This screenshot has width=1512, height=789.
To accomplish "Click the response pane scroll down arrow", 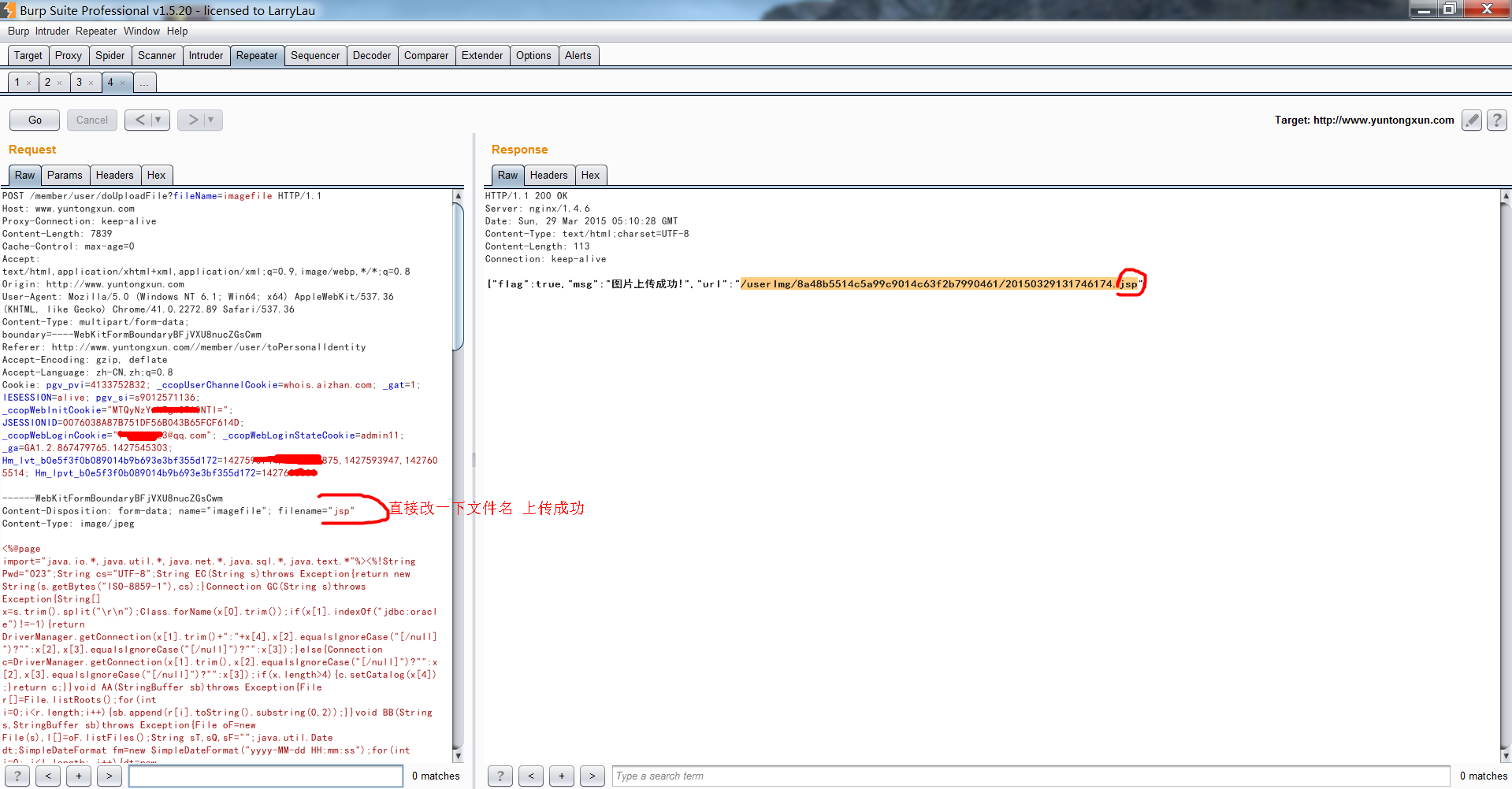I will tap(1506, 756).
